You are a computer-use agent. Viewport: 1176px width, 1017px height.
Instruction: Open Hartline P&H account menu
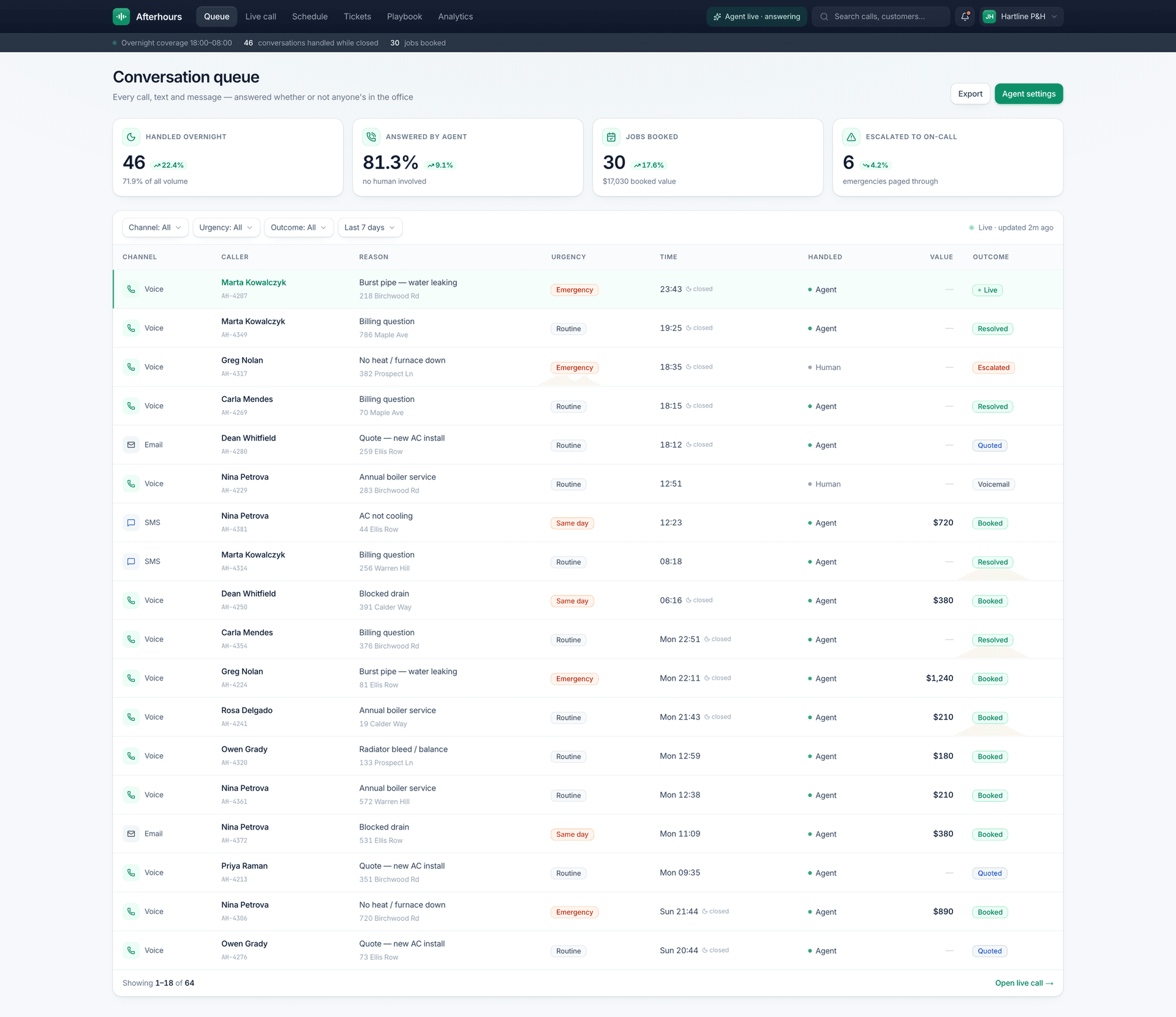pyautogui.click(x=1021, y=17)
